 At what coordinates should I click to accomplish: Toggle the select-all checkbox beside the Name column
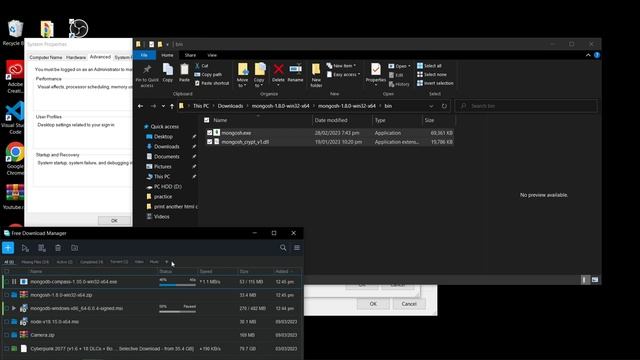pos(207,120)
